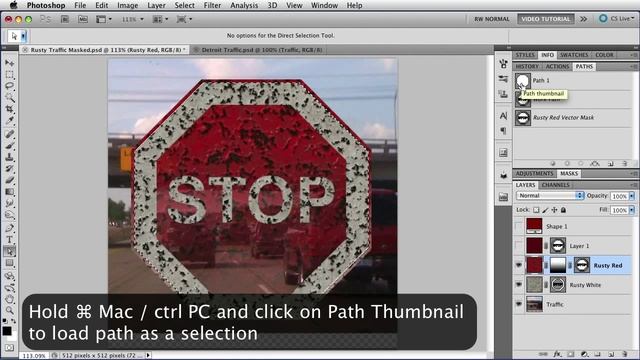Select the Dodge tool

(x=9, y=215)
